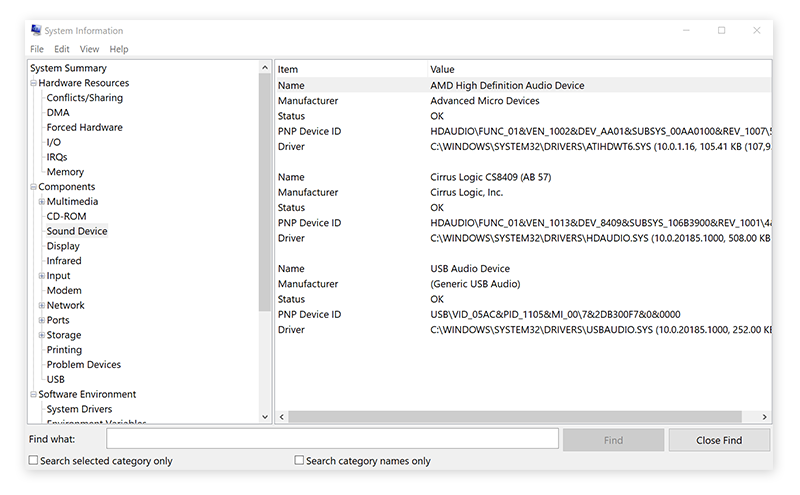Image resolution: width=800 pixels, height=495 pixels.
Task: Select Sound Device in the tree
Action: (x=77, y=231)
